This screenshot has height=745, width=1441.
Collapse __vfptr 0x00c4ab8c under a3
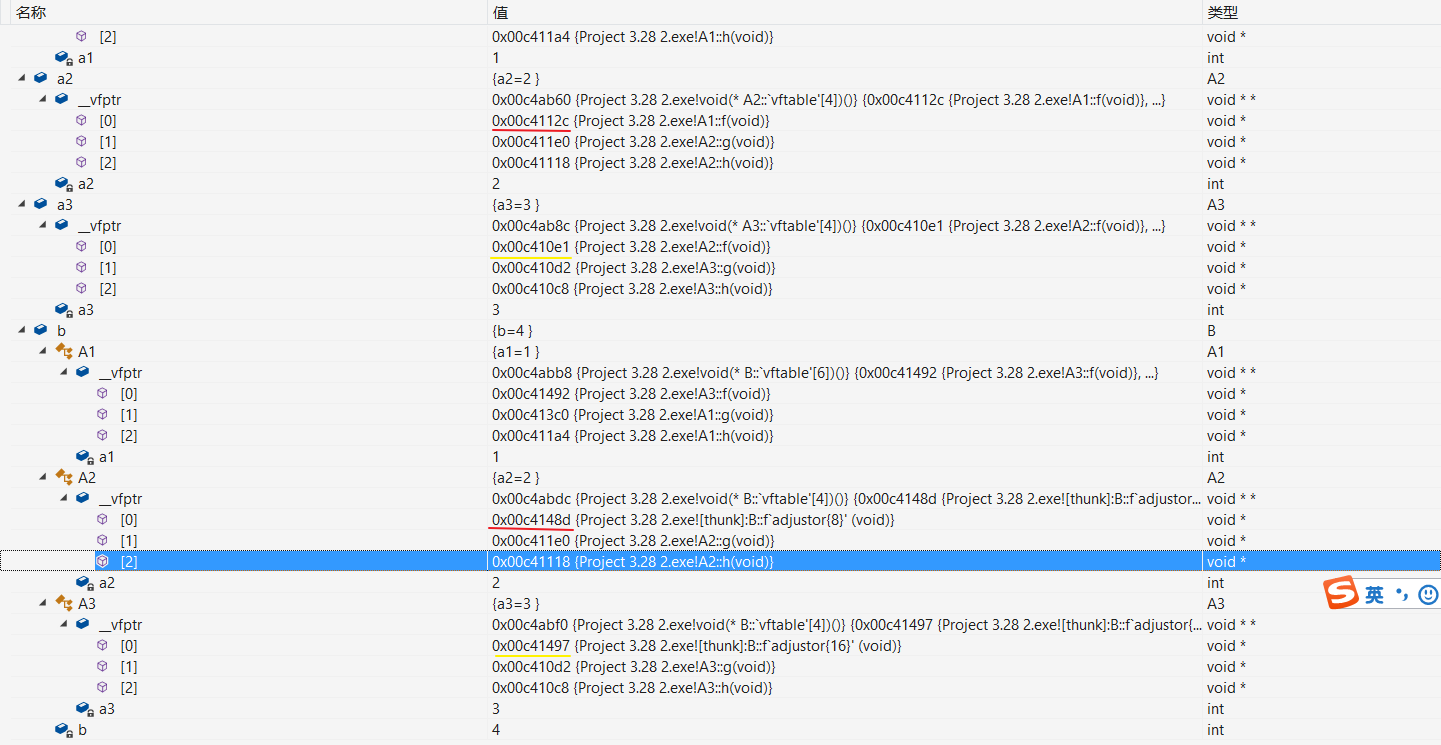(x=43, y=225)
